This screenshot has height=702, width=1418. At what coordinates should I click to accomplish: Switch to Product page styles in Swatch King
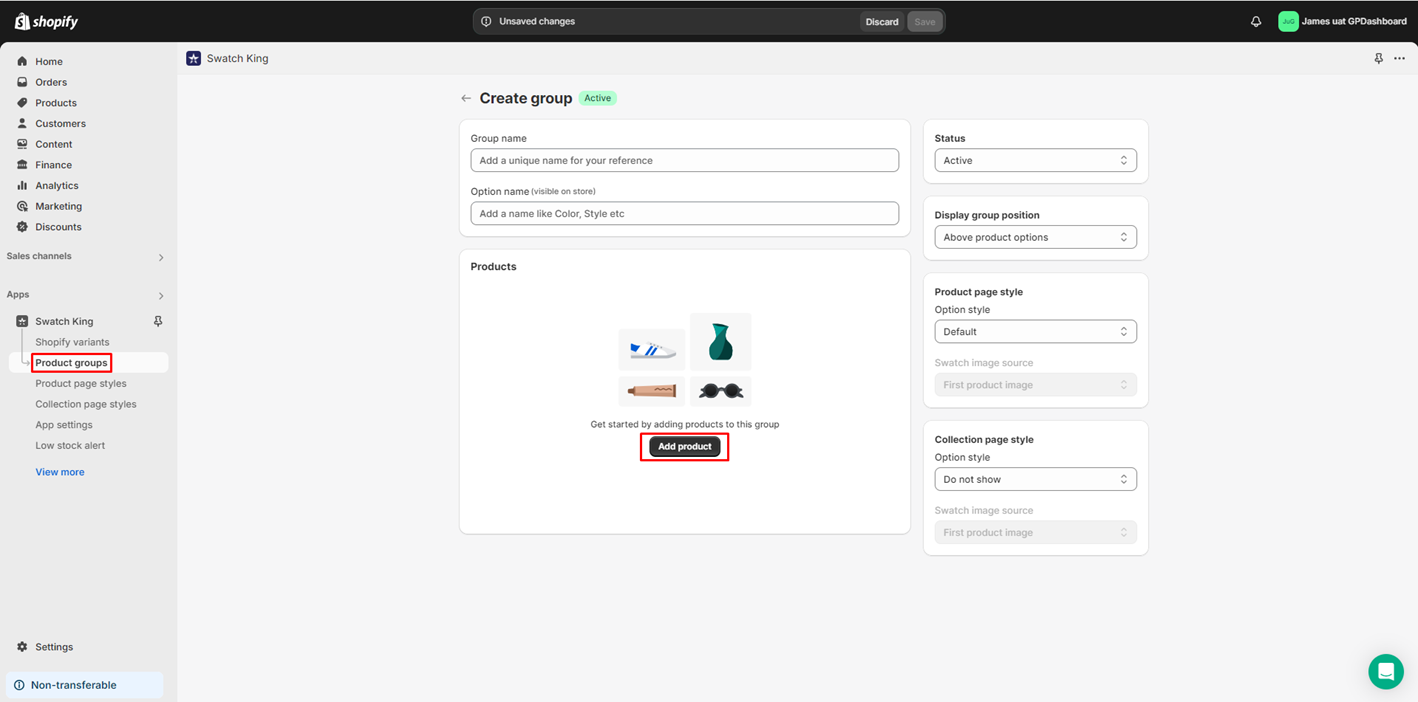80,383
